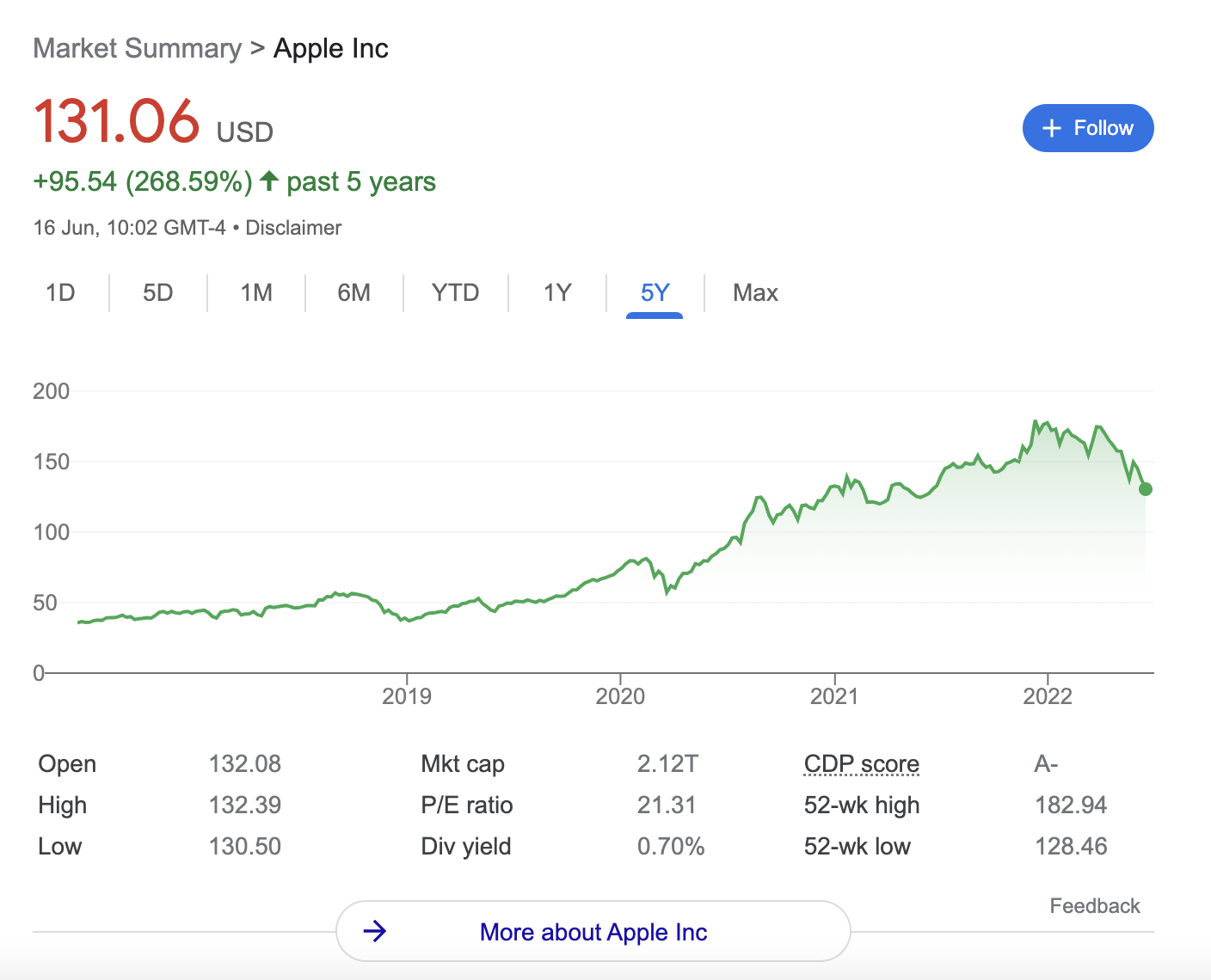Click the Mkt cap value 2.12T
Image resolution: width=1211 pixels, height=980 pixels.
tap(668, 764)
